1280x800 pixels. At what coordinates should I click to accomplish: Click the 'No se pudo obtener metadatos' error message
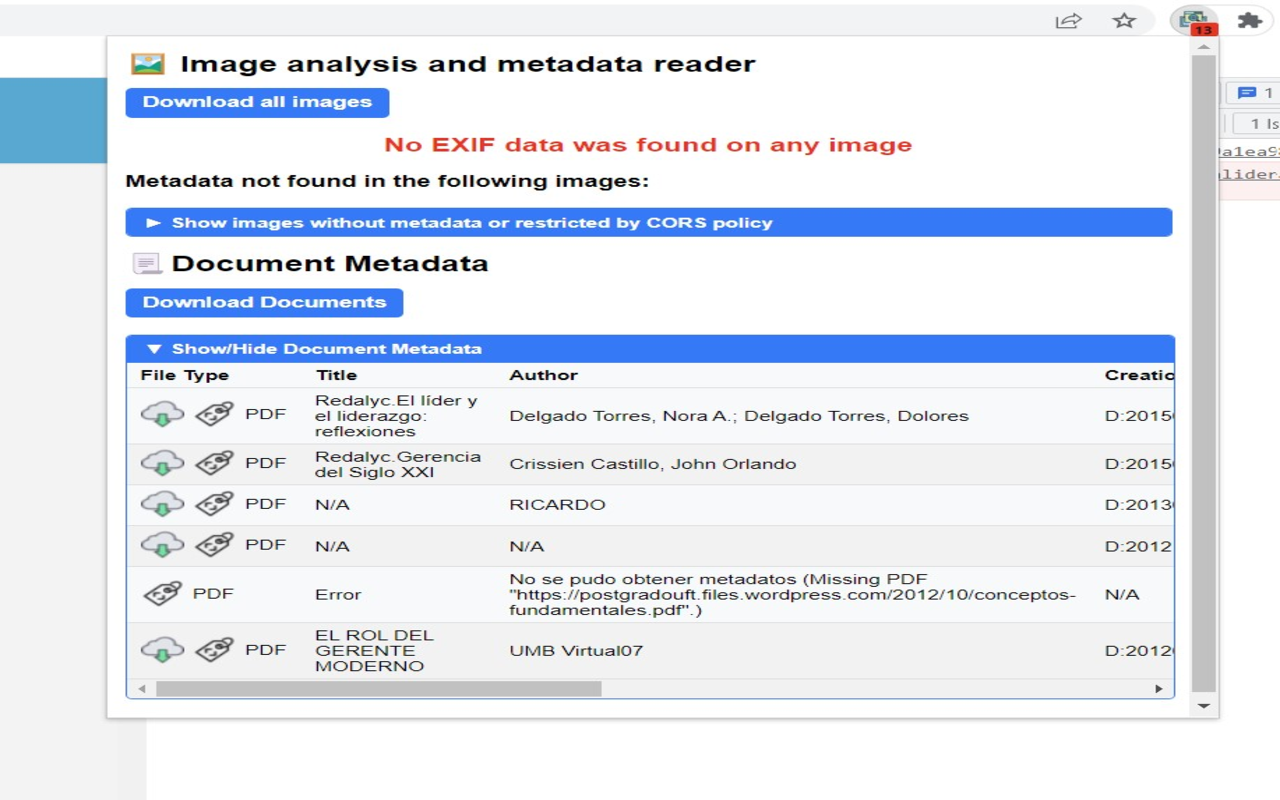point(792,594)
